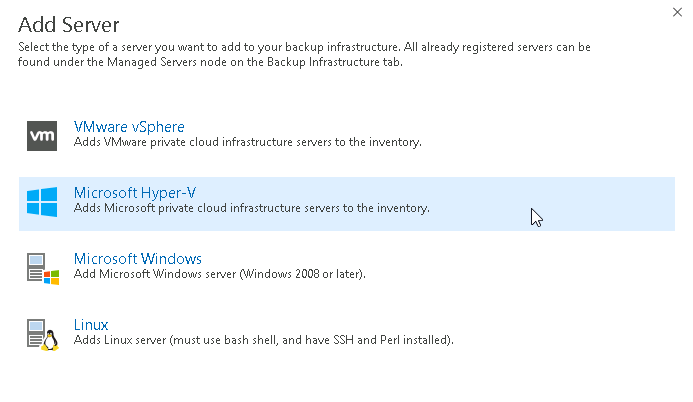Choose the Microsoft Hyper-V title link
This screenshot has width=693, height=402.
[x=134, y=193]
